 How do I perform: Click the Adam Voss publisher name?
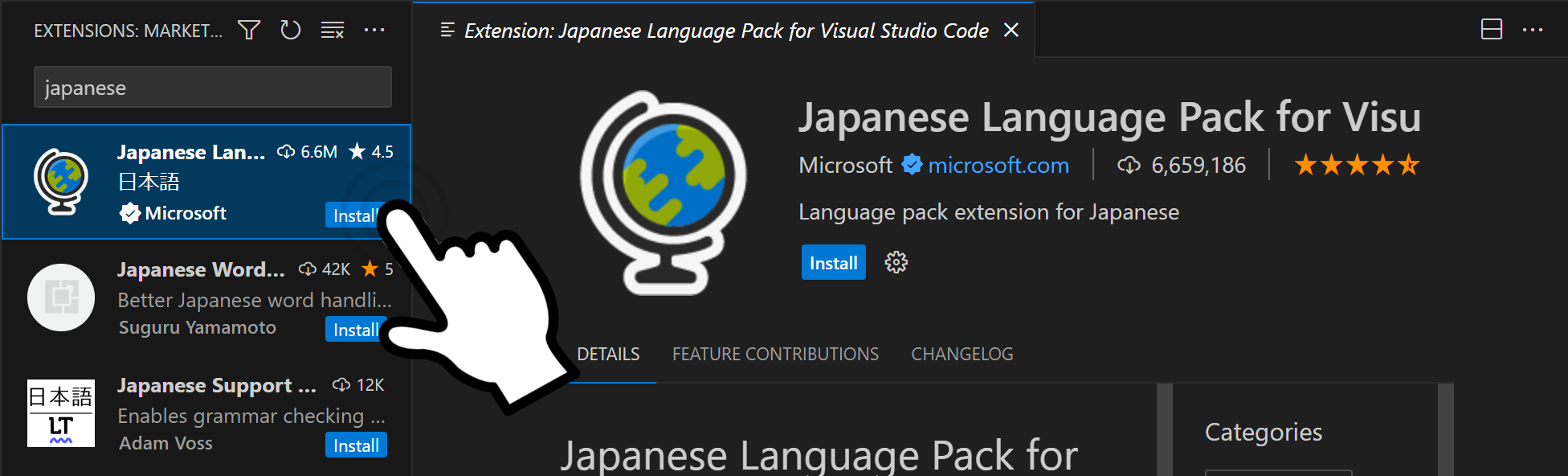[x=165, y=444]
